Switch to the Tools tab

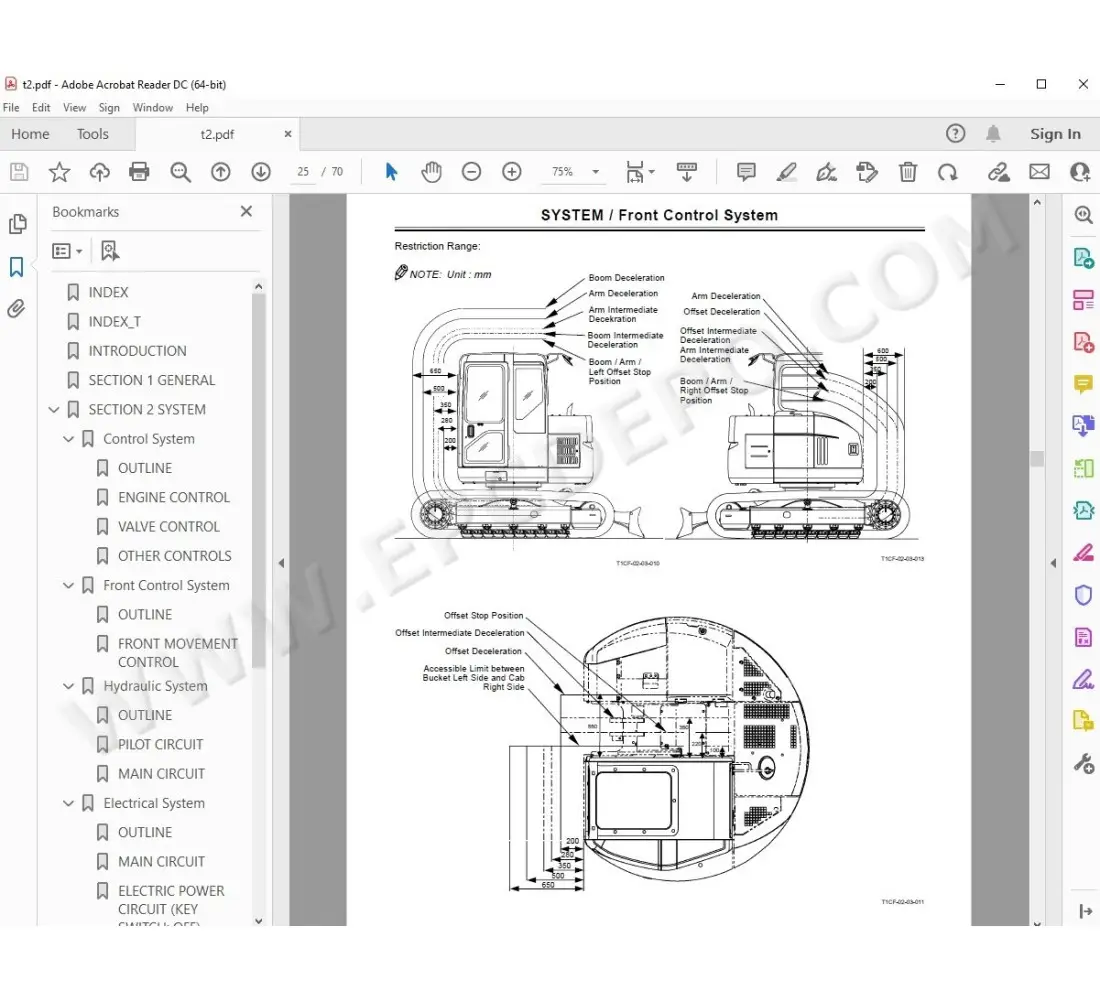[x=93, y=134]
